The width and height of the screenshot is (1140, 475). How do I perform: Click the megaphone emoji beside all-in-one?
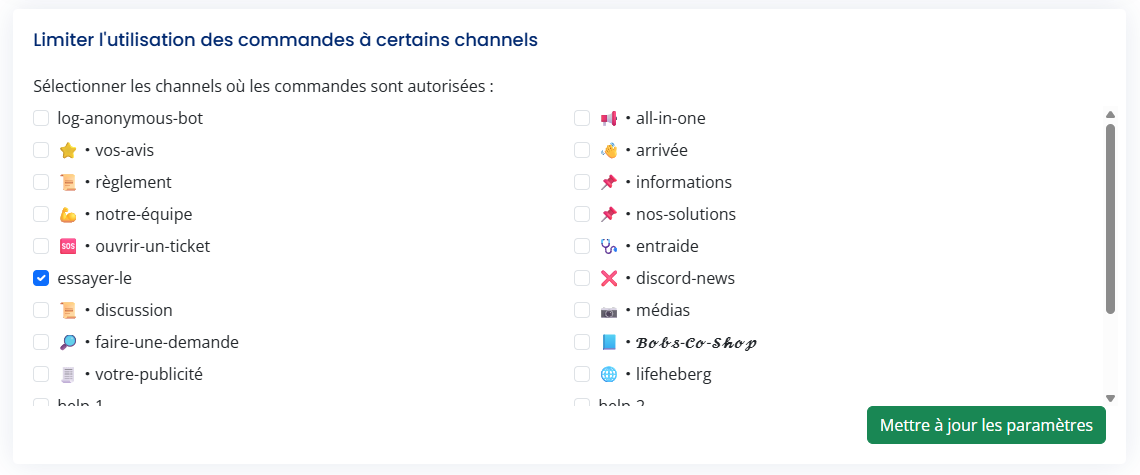pos(609,118)
